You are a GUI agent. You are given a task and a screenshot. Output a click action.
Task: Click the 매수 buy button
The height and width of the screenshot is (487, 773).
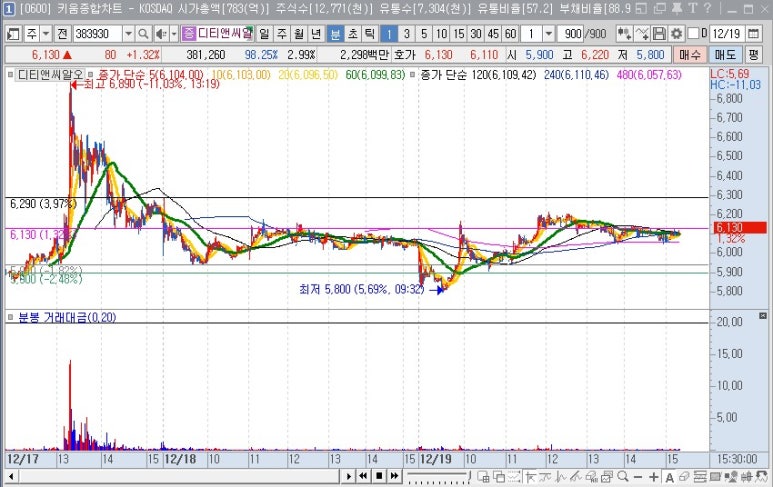click(x=690, y=54)
